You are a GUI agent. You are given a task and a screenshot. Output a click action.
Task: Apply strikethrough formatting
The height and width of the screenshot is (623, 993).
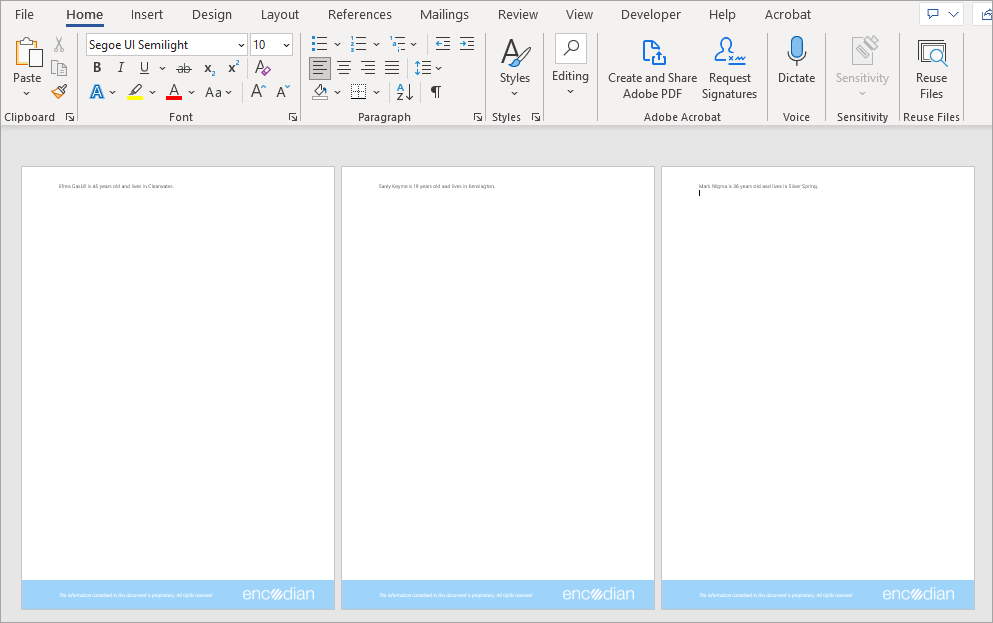click(184, 68)
